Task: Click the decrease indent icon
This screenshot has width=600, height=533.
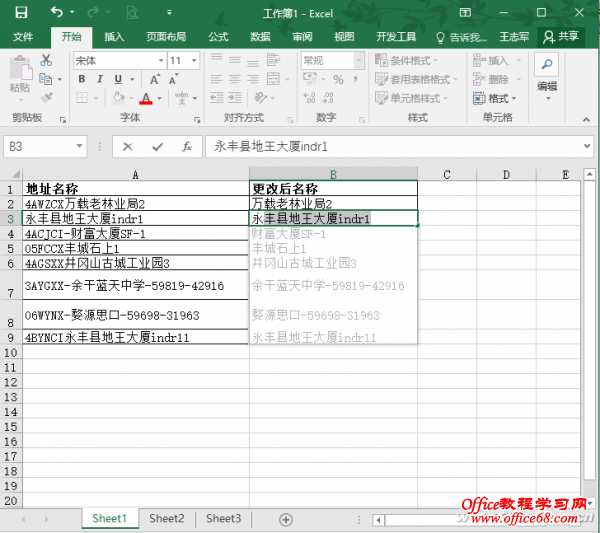Action: pyautogui.click(x=217, y=98)
